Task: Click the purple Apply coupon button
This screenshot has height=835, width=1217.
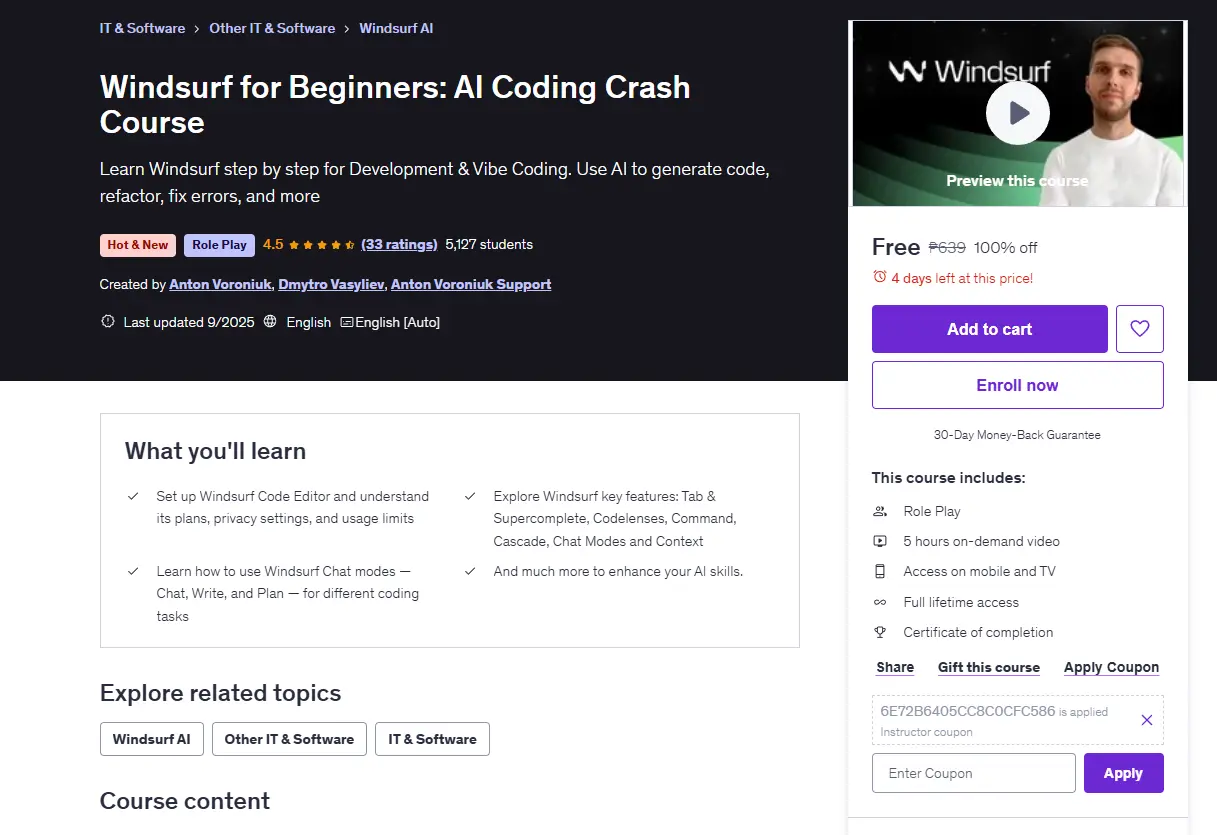Action: point(1124,773)
